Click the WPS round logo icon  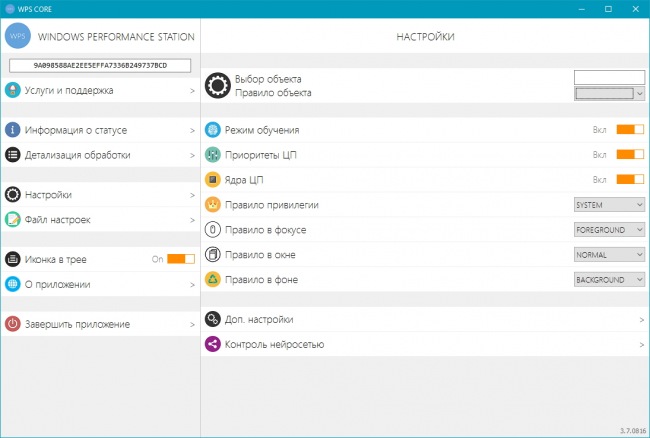pos(18,36)
